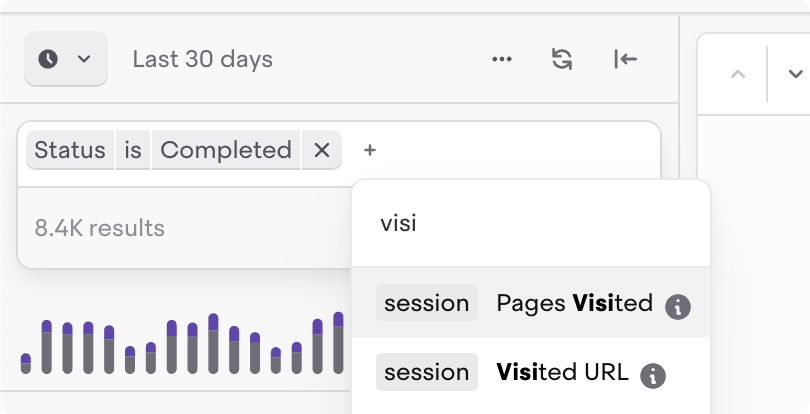Click the 8.4K results count text
This screenshot has width=810, height=414.
[100, 228]
